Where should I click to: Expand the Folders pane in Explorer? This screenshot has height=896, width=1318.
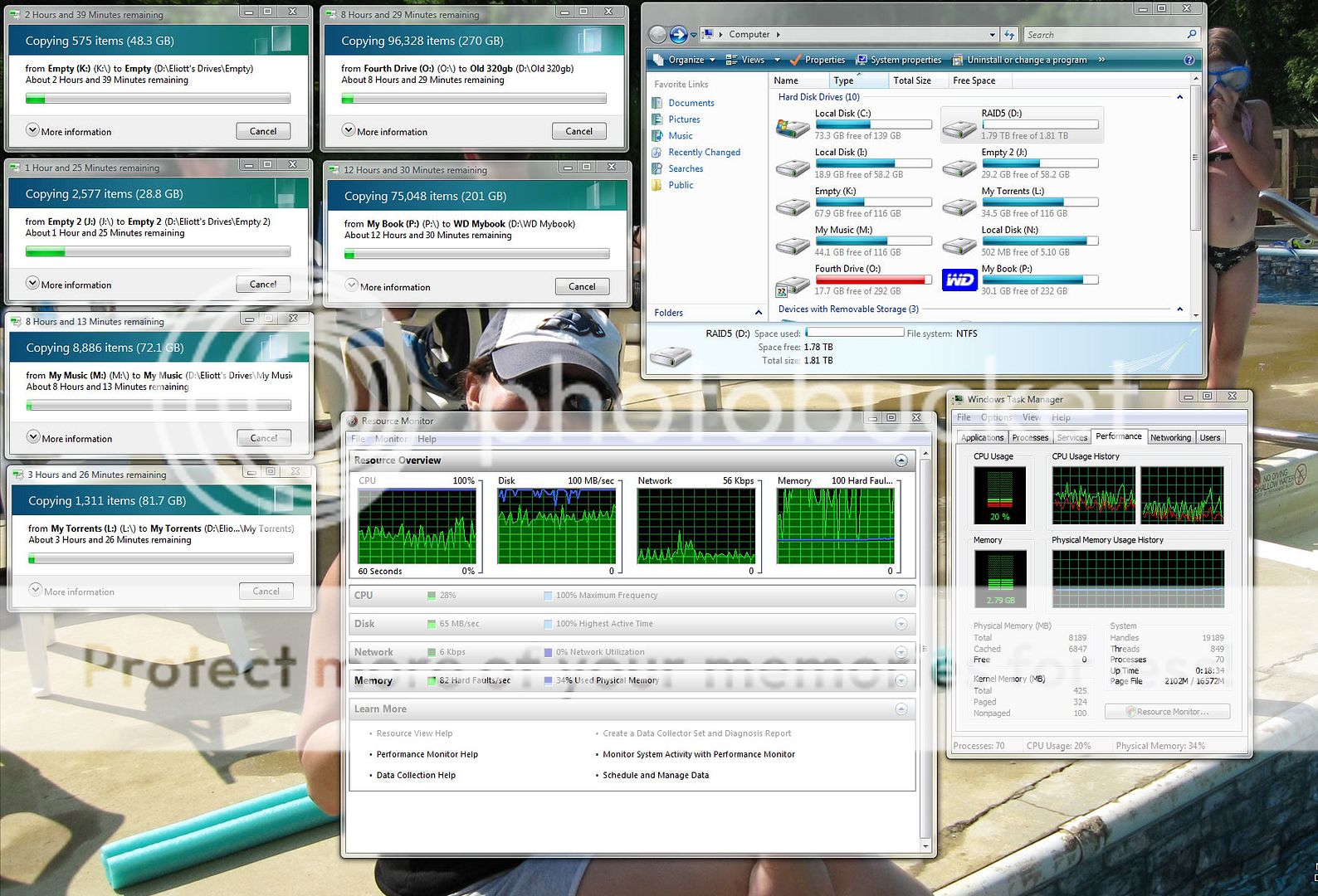(x=758, y=313)
